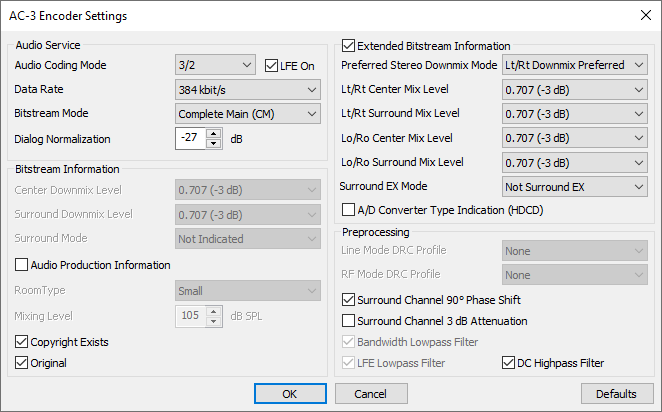This screenshot has width=662, height=412.
Task: Enable Surround Channel 3 dB Attenuation
Action: (348, 321)
